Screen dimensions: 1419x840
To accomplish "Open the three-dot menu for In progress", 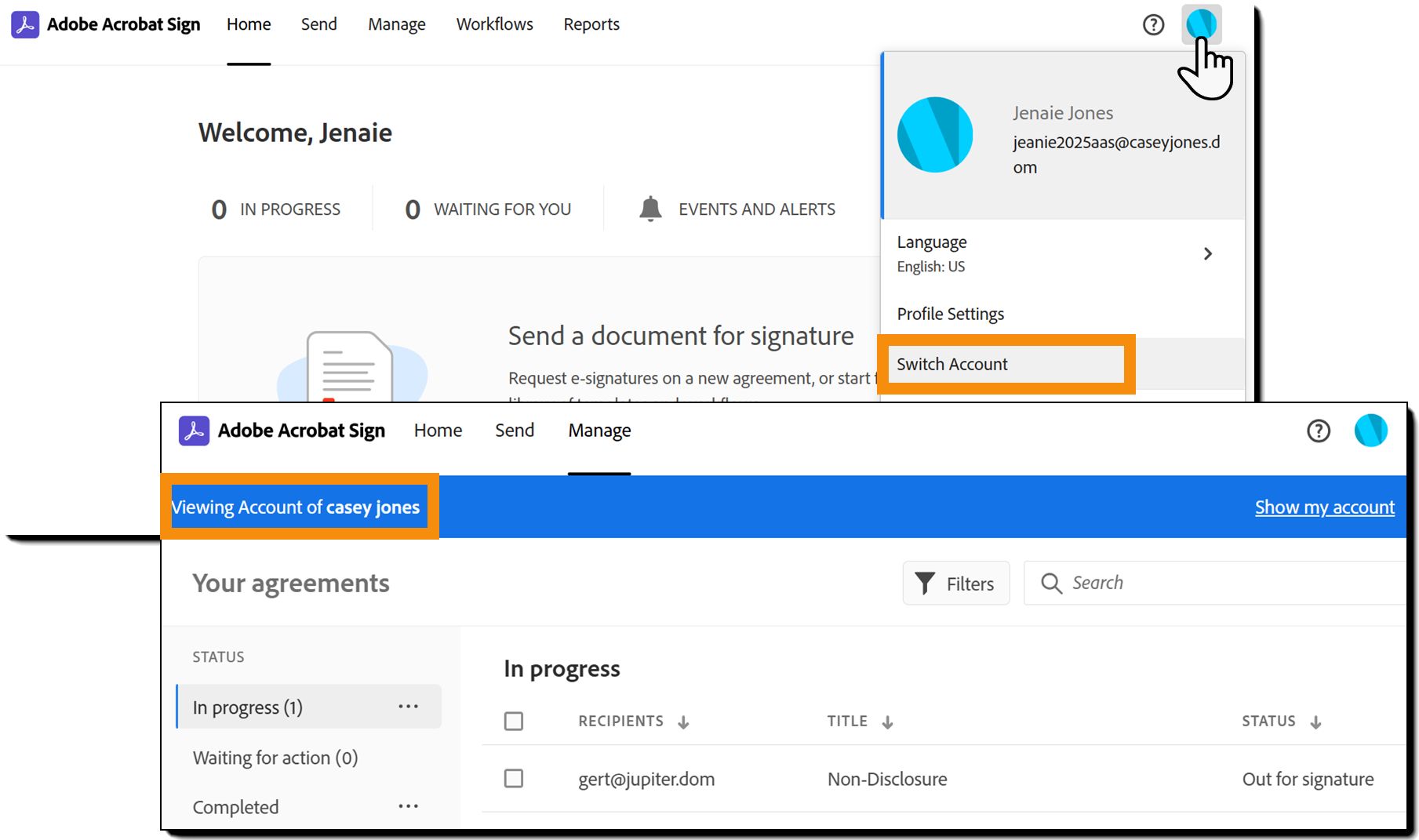I will (408, 707).
